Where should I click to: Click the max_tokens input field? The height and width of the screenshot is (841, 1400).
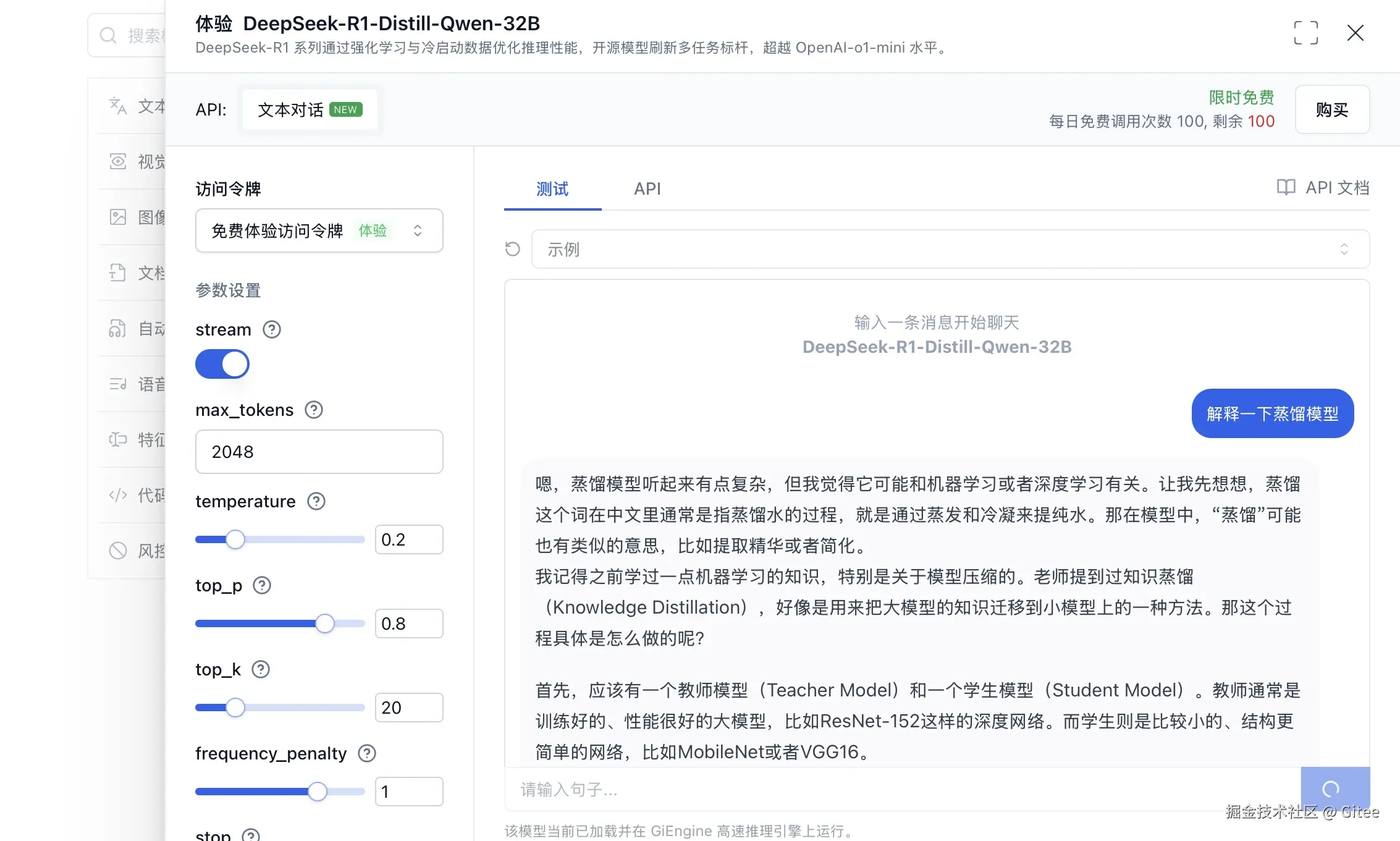click(x=319, y=452)
